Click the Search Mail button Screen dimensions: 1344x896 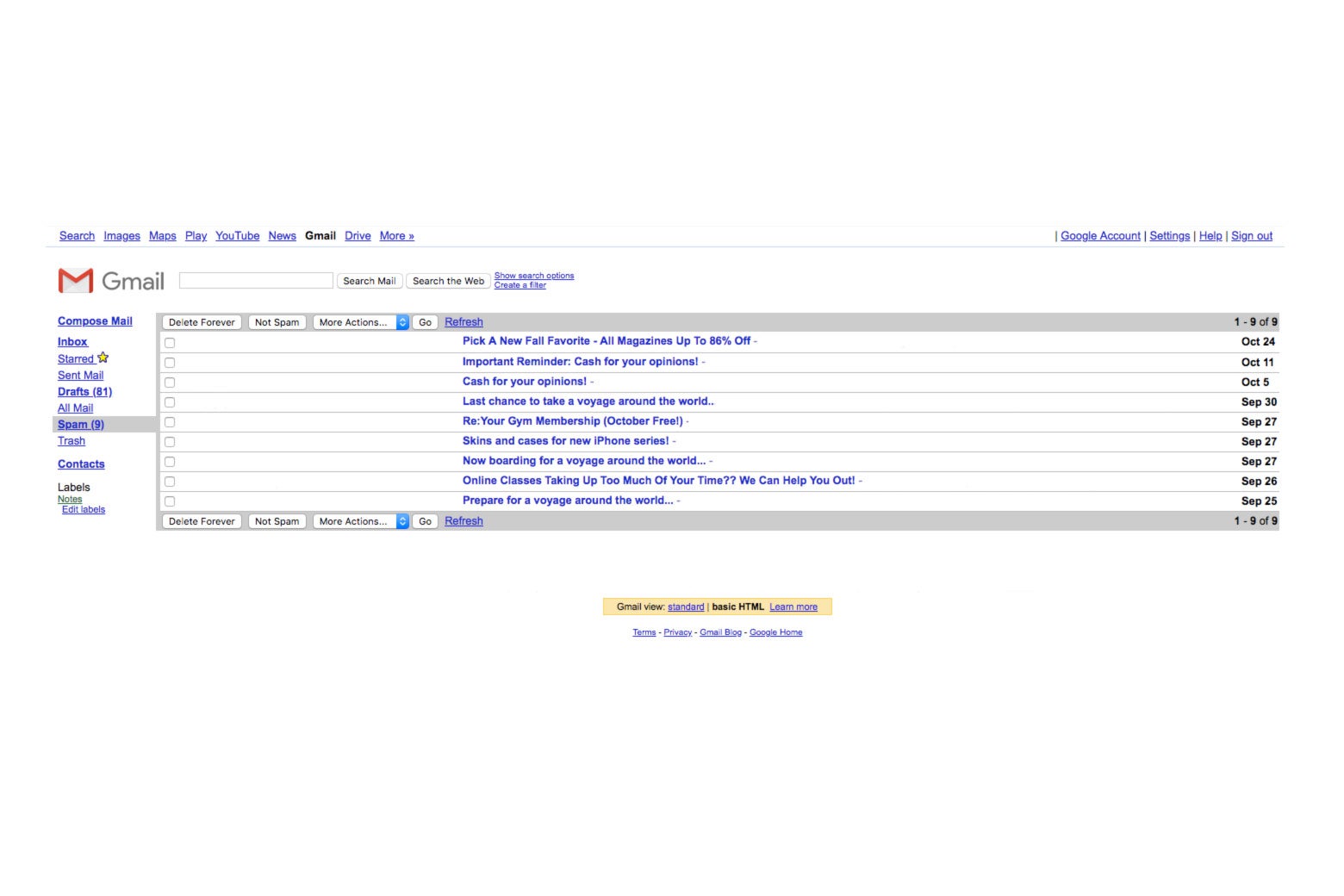click(x=370, y=281)
